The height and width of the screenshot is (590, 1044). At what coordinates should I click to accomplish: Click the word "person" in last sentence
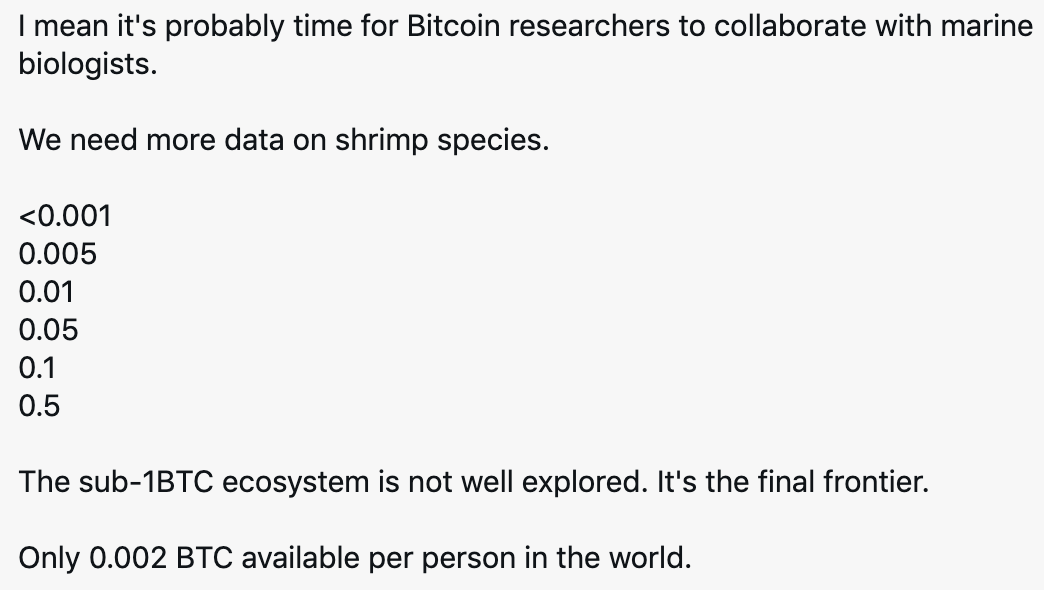click(468, 558)
